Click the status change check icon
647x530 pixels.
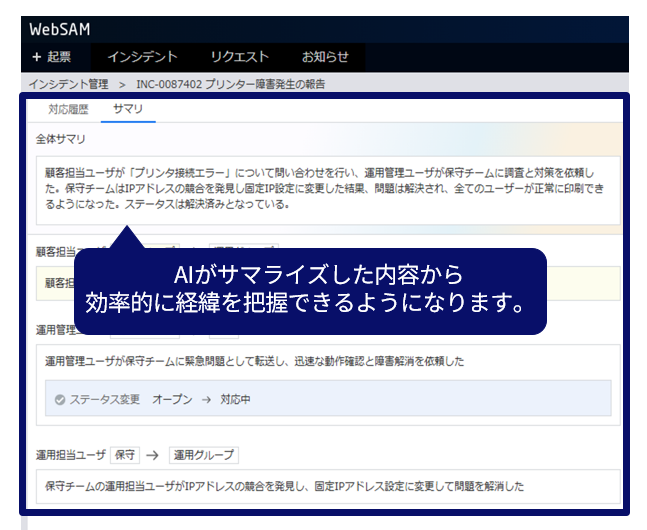click(60, 398)
